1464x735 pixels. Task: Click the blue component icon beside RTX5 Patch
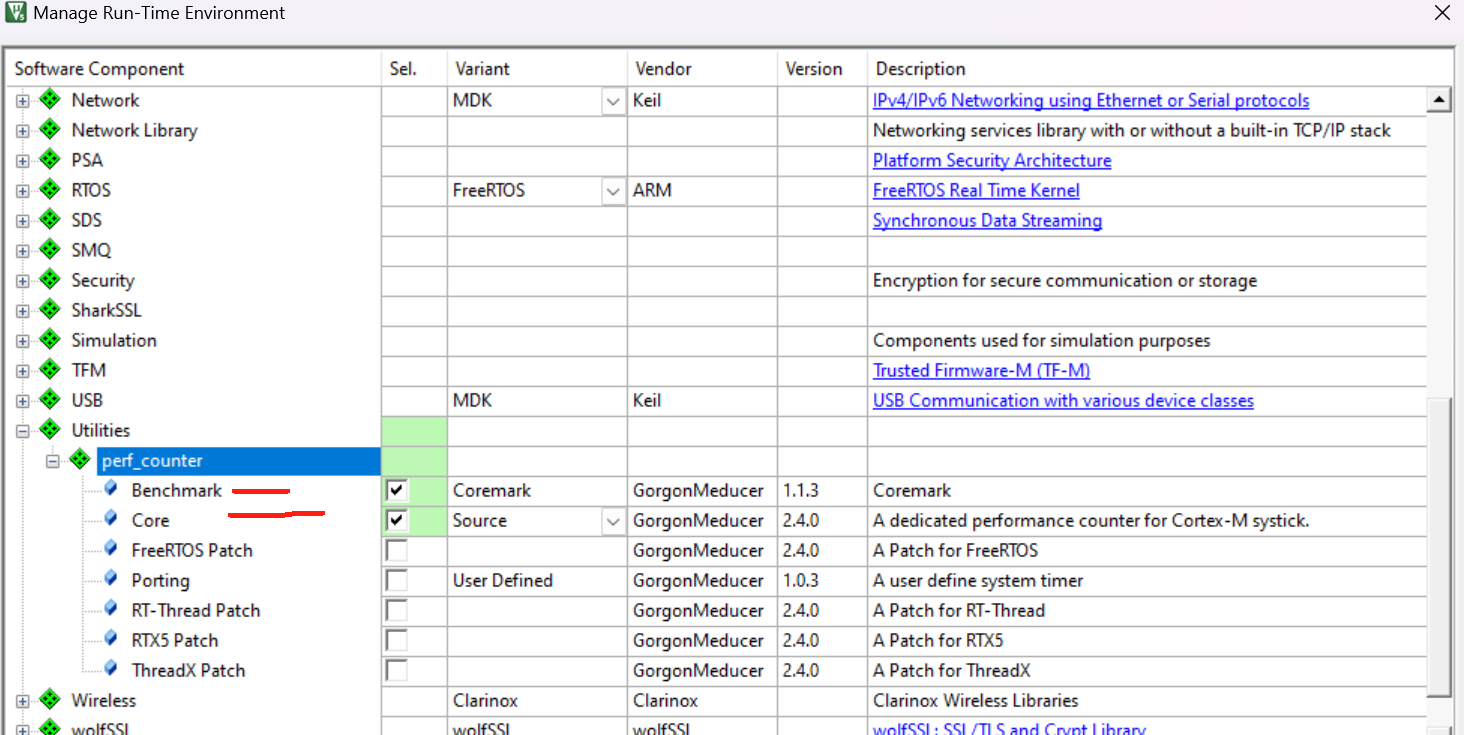(x=112, y=639)
